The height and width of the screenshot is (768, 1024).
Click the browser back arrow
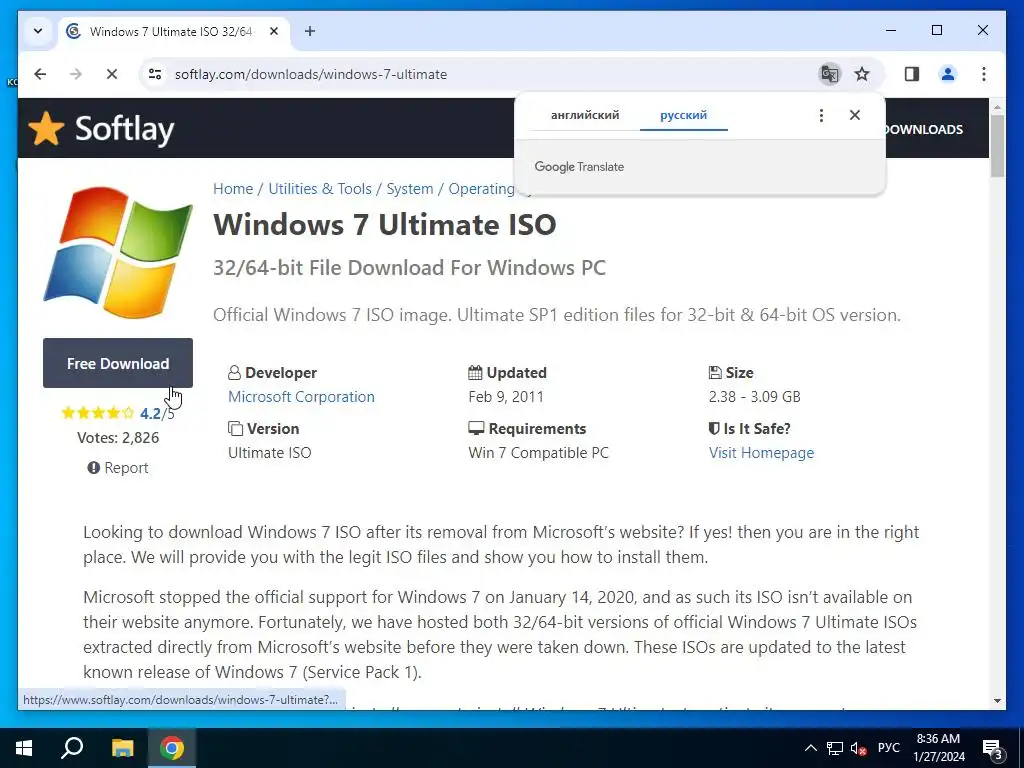pyautogui.click(x=40, y=74)
